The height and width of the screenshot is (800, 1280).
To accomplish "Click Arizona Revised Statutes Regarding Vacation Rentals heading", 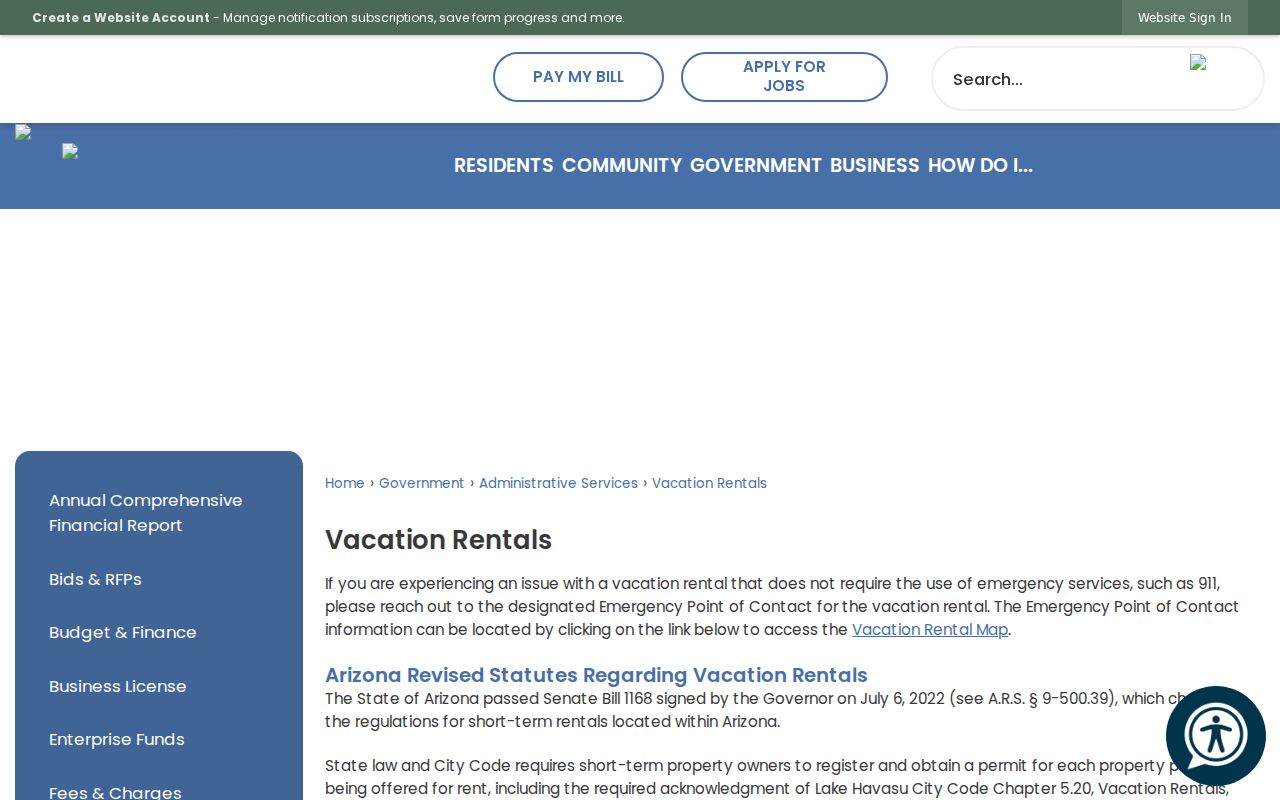I will pos(596,675).
